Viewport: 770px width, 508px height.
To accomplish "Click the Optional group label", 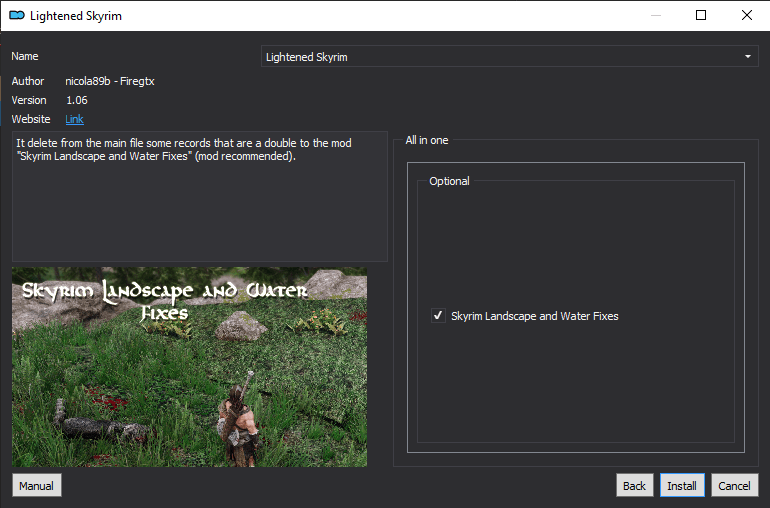I will (449, 181).
